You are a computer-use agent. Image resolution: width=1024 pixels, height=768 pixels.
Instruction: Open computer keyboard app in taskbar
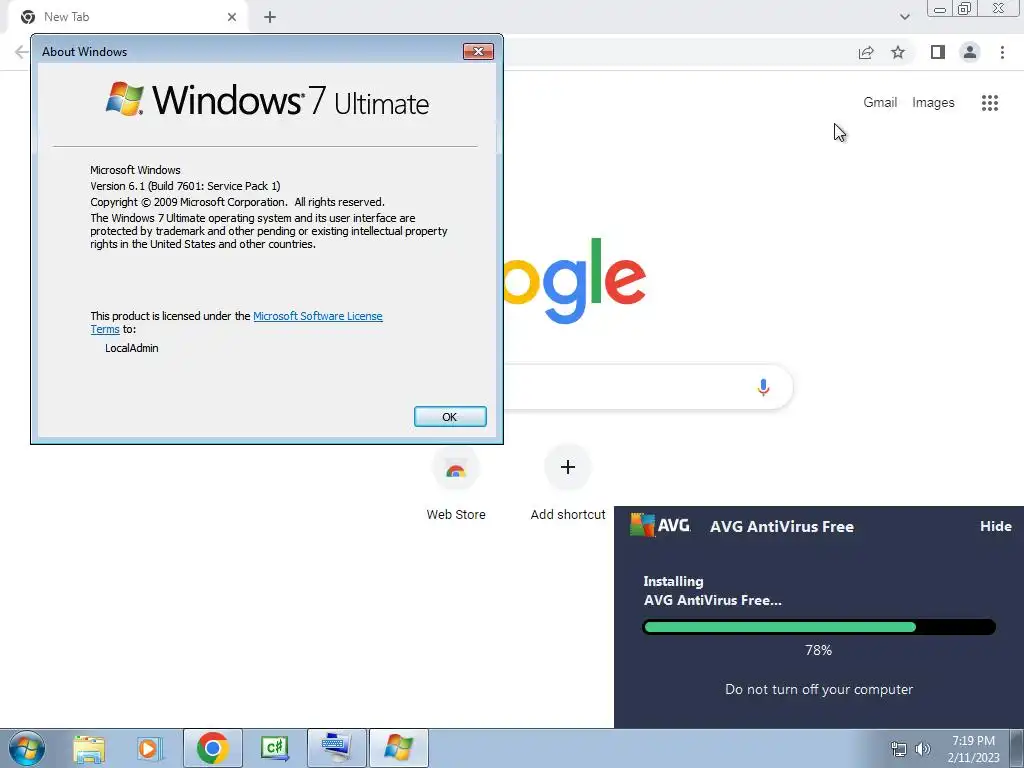coord(336,748)
